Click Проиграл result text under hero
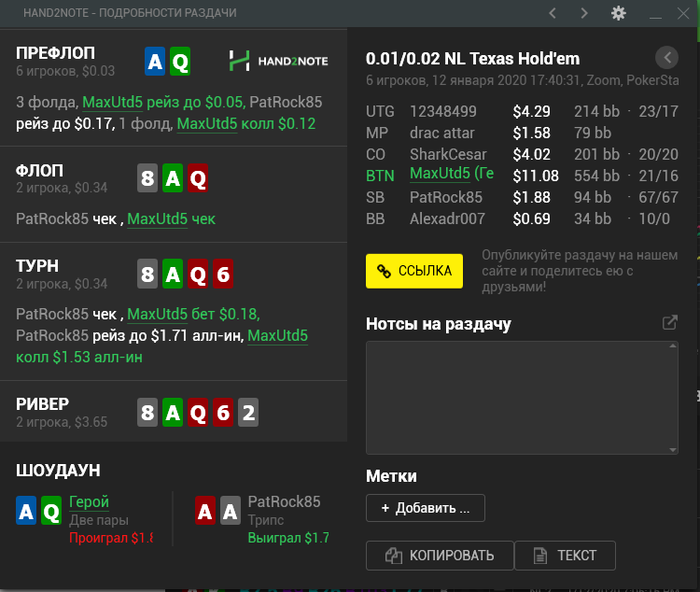Screen dimensions: 700x592 111,538
